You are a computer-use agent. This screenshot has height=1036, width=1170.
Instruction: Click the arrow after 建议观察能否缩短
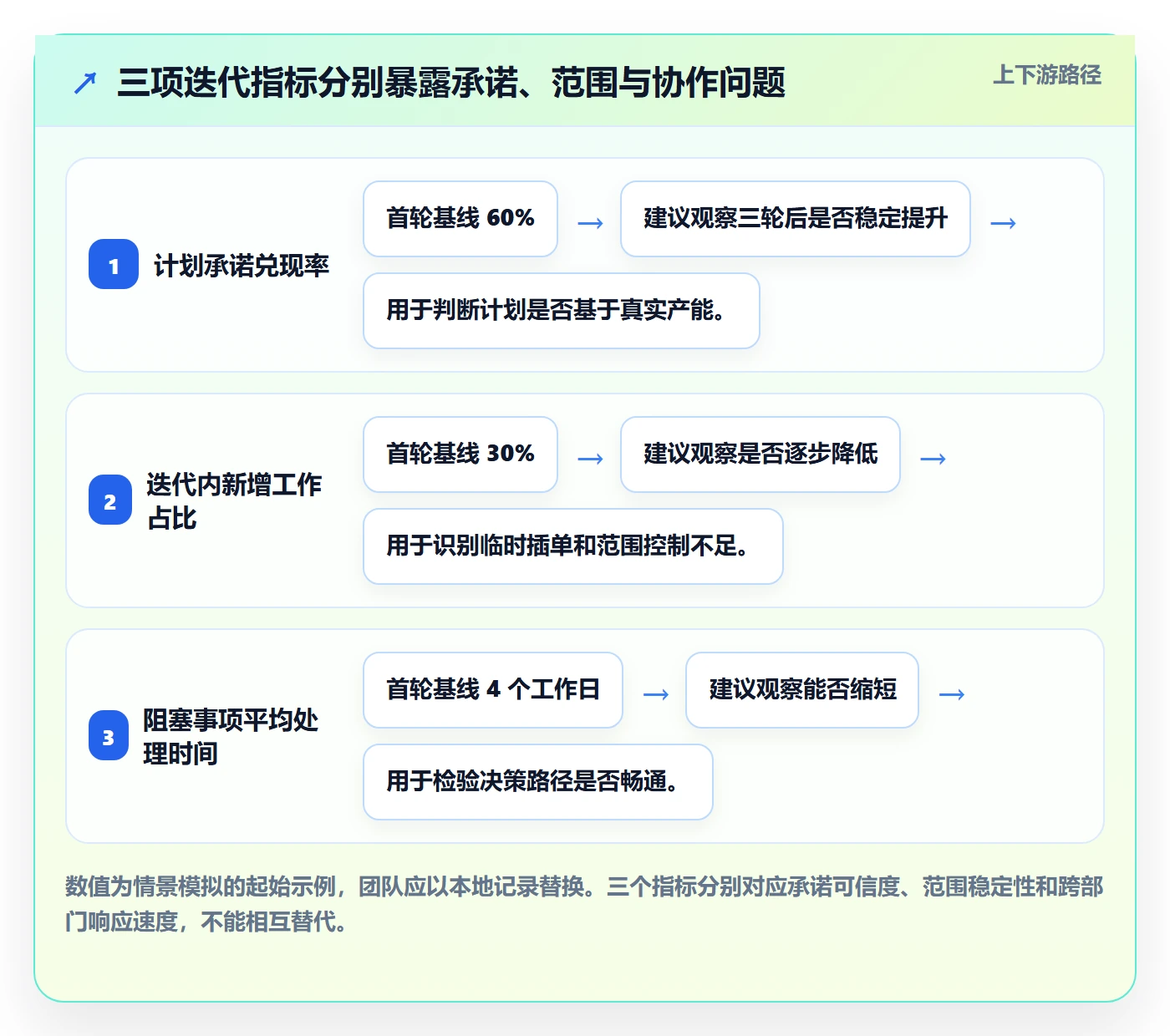coord(951,694)
